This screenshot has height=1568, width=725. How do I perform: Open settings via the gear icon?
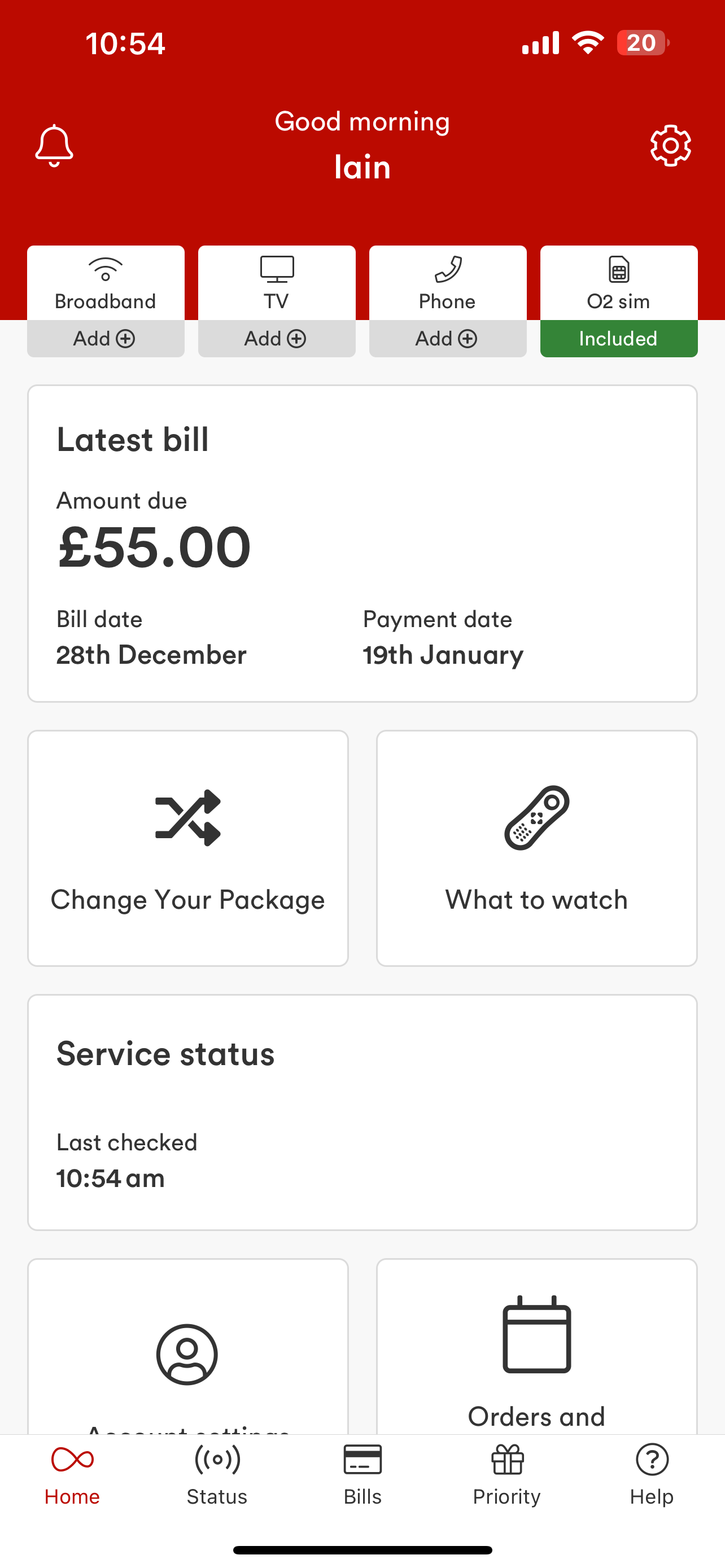point(670,146)
